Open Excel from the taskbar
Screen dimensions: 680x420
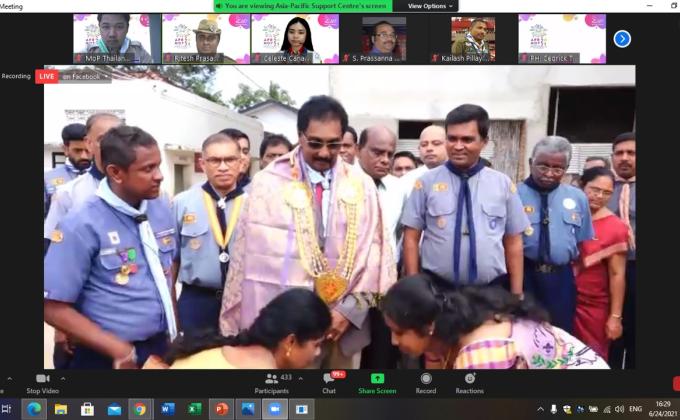pyautogui.click(x=194, y=409)
